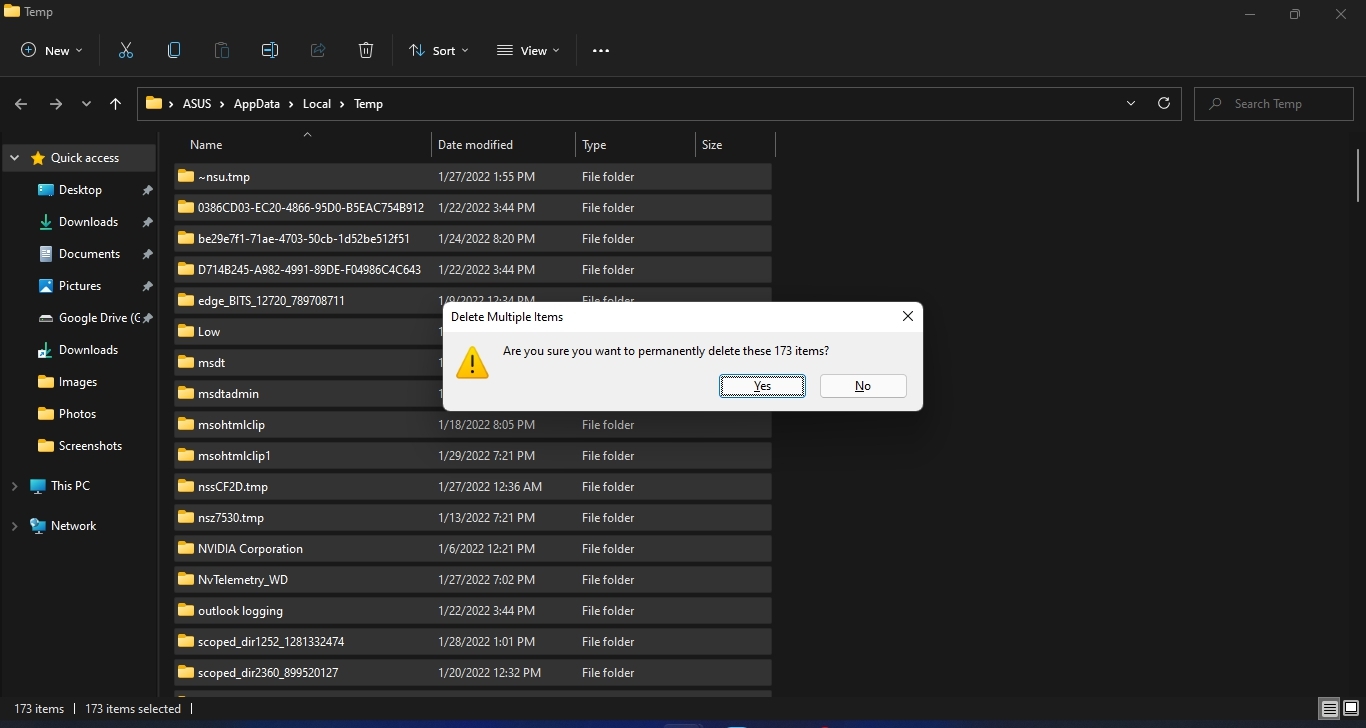Switch to details view icon in status bar
Image resolution: width=1366 pixels, height=728 pixels.
click(x=1329, y=709)
